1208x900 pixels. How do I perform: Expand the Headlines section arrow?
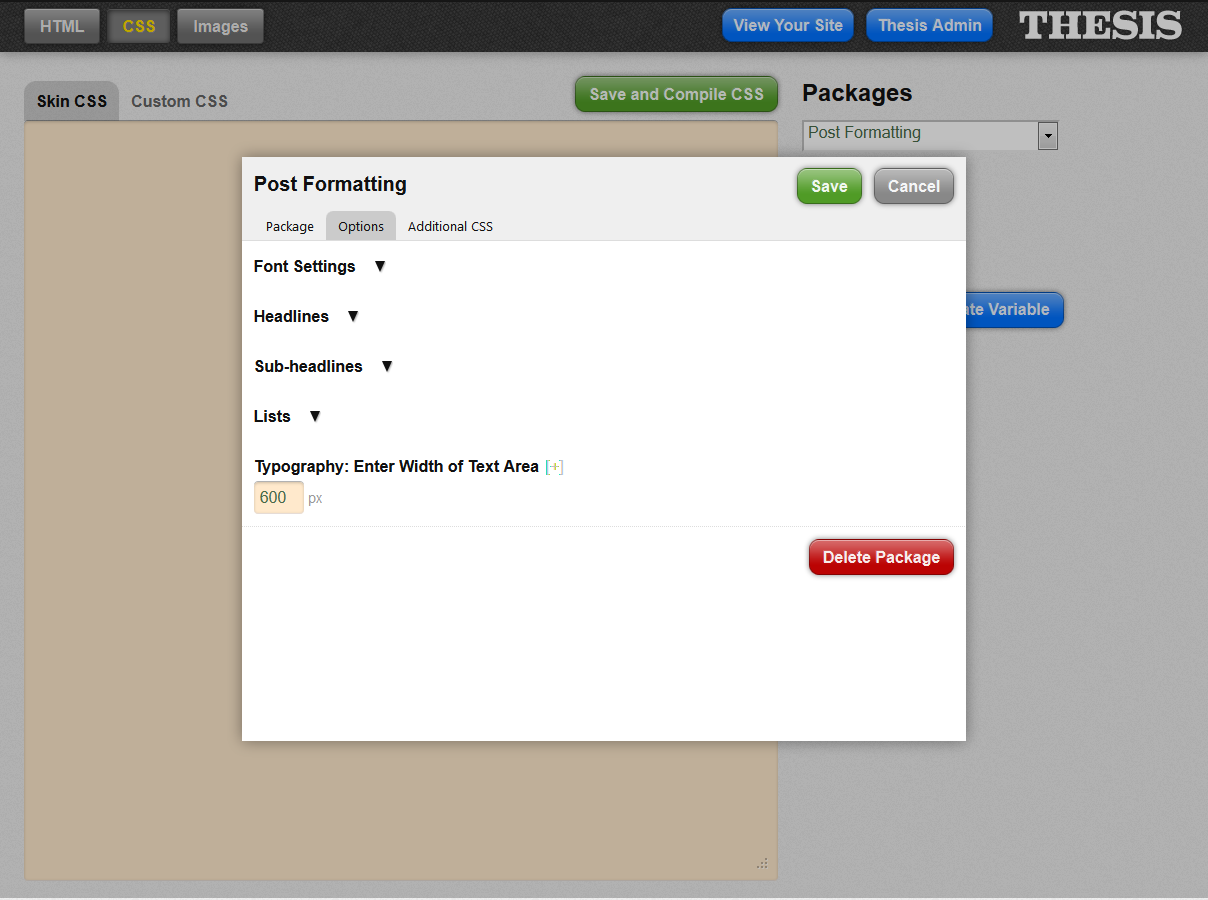tap(352, 316)
